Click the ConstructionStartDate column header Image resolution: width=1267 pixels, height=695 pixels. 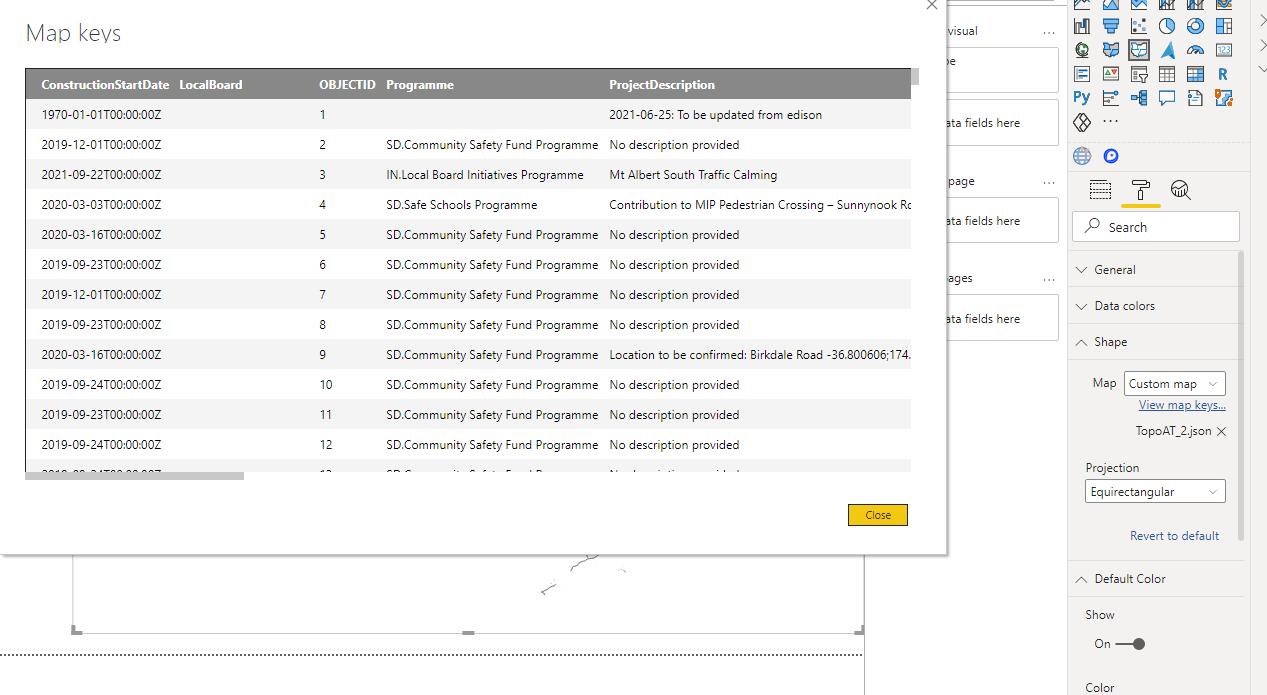pos(105,85)
